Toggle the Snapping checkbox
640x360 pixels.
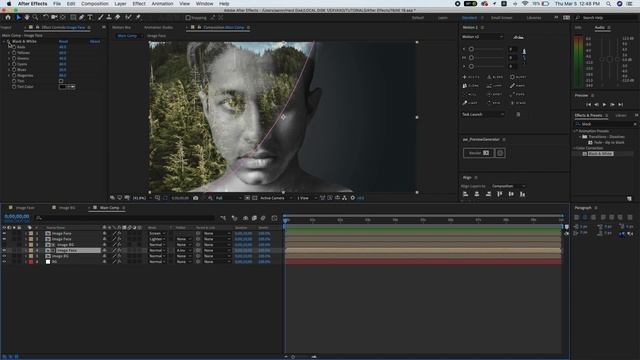click(x=188, y=18)
